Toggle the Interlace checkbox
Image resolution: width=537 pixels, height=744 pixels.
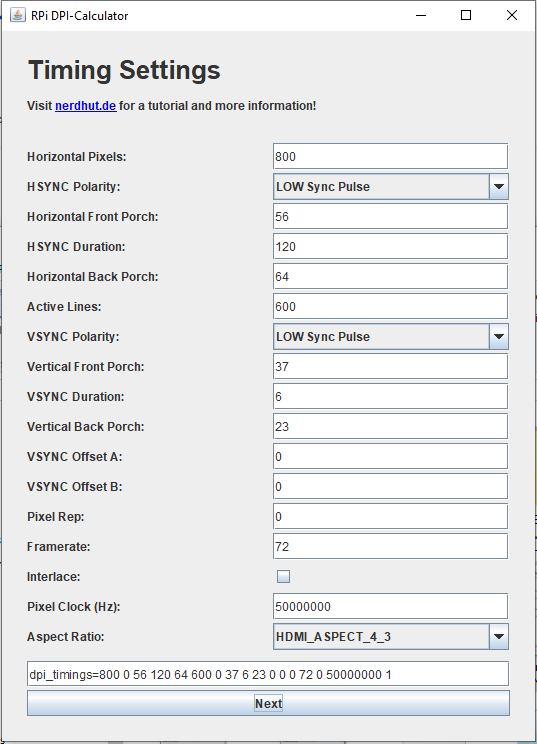283,577
